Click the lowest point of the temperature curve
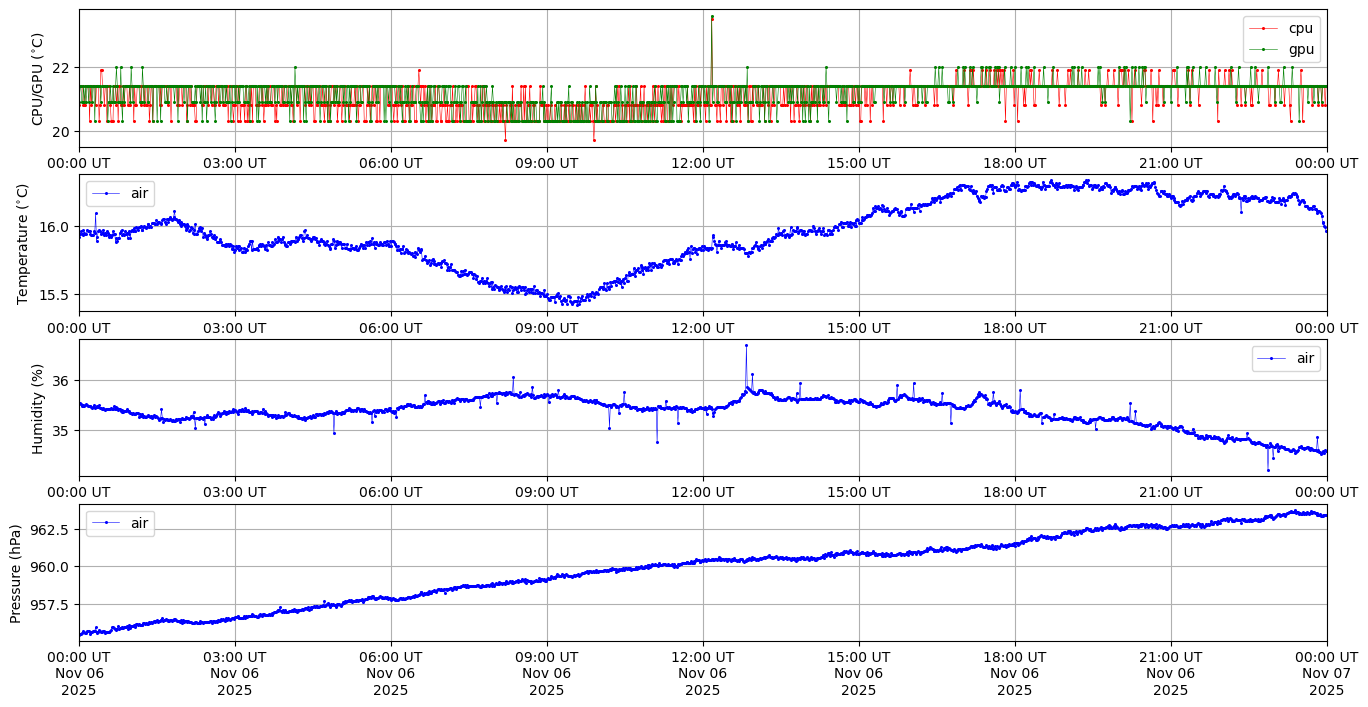 pos(564,303)
